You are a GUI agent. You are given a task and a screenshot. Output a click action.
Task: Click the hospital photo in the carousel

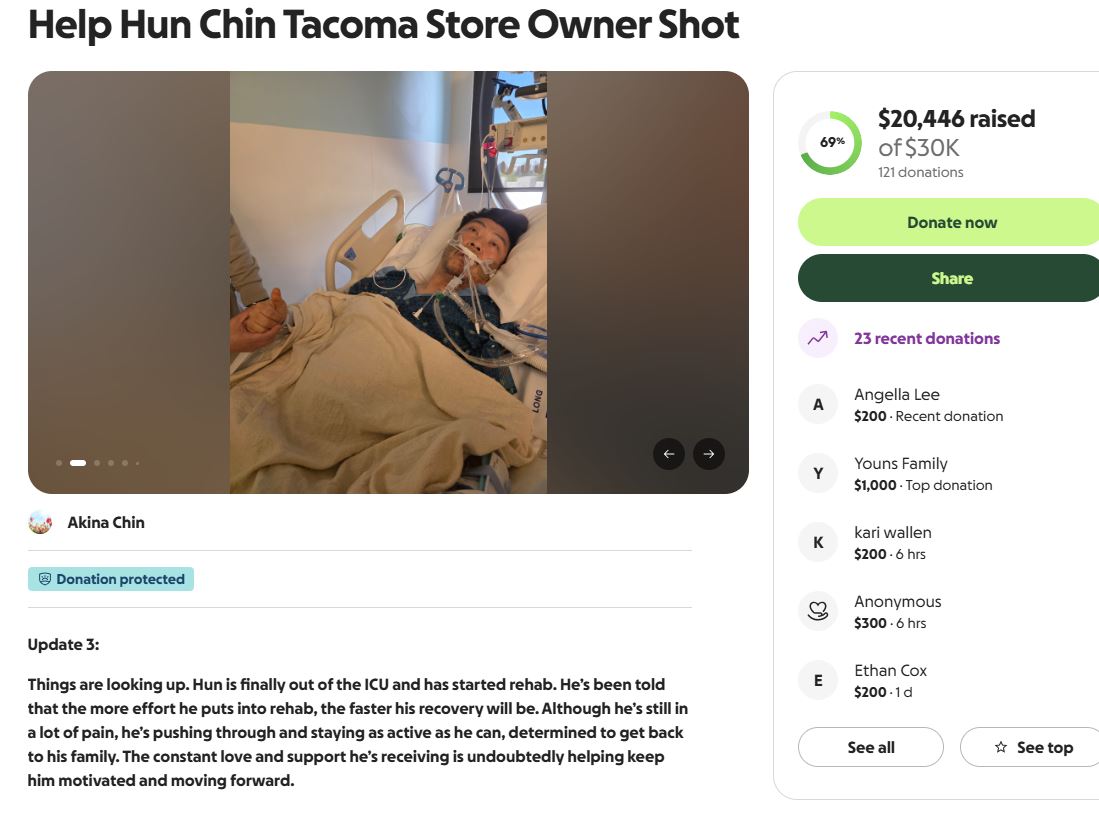tap(388, 282)
